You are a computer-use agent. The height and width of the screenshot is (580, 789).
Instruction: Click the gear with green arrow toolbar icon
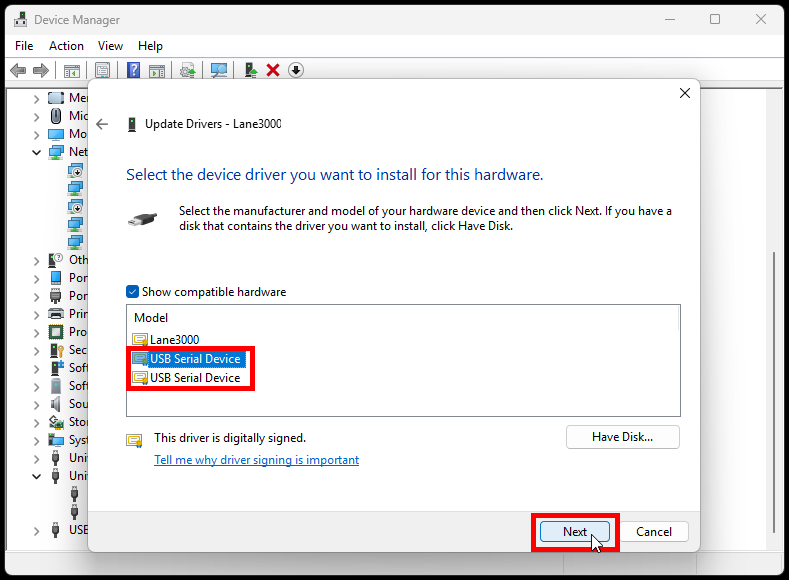(x=188, y=70)
